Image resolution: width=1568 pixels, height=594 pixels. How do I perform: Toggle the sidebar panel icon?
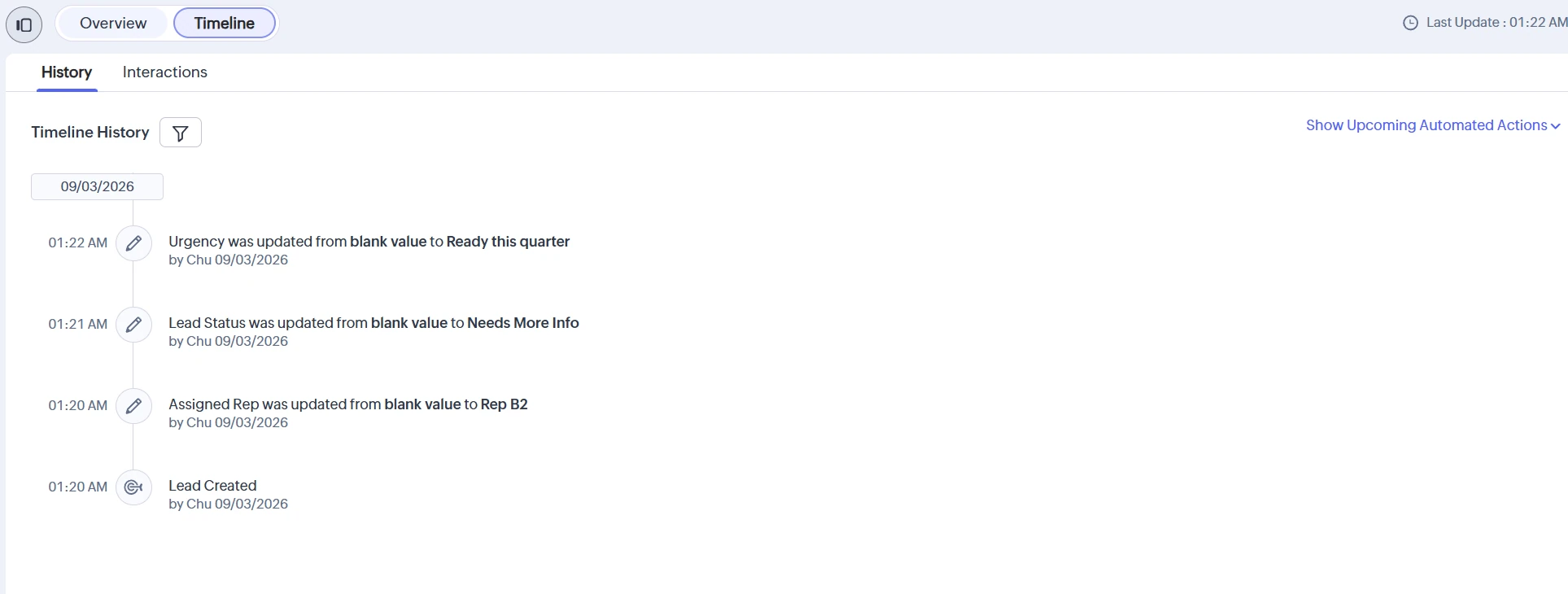click(x=24, y=24)
